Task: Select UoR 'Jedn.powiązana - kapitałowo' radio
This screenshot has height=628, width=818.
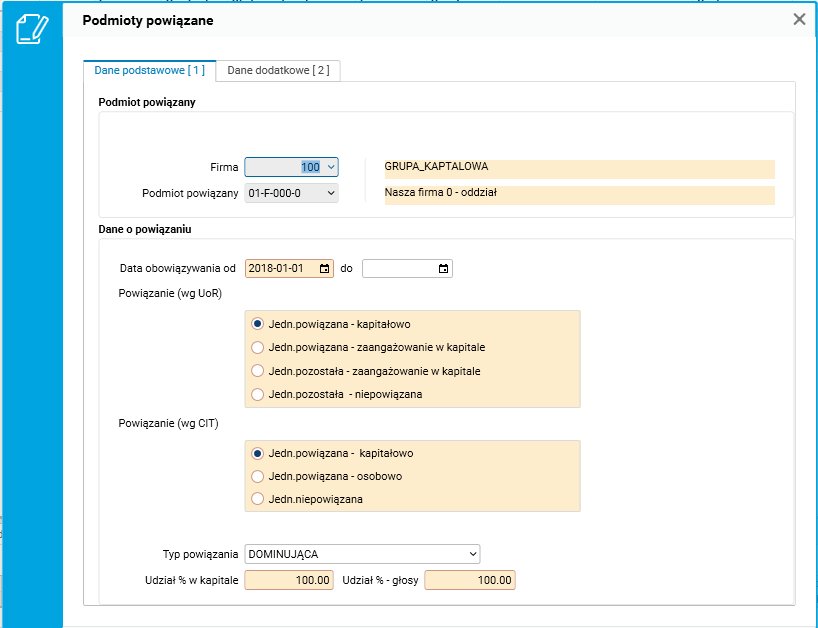Action: point(258,324)
